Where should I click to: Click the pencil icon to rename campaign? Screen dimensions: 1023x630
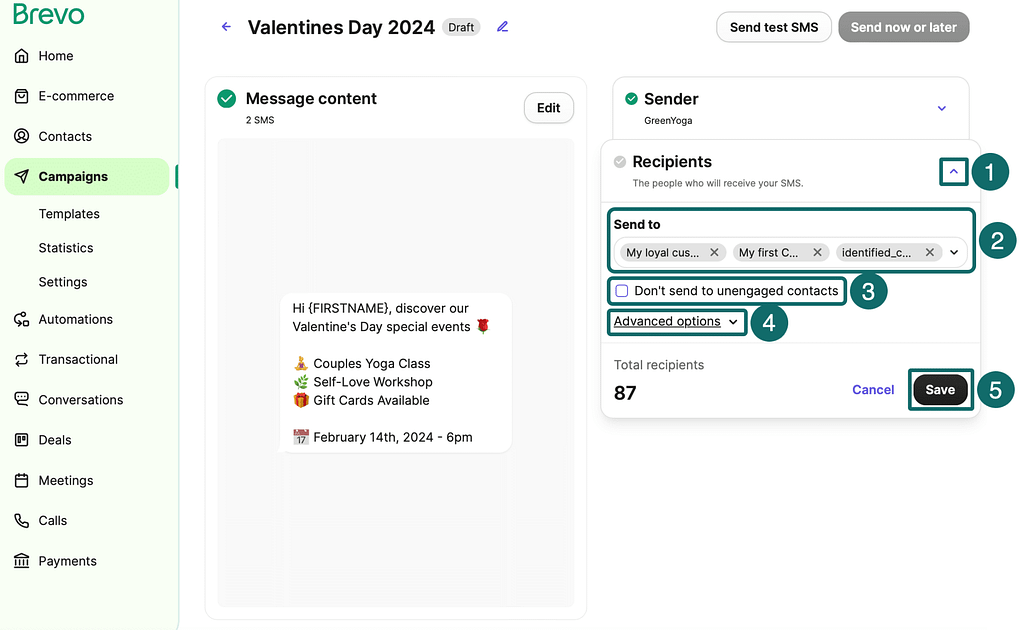[x=503, y=27]
